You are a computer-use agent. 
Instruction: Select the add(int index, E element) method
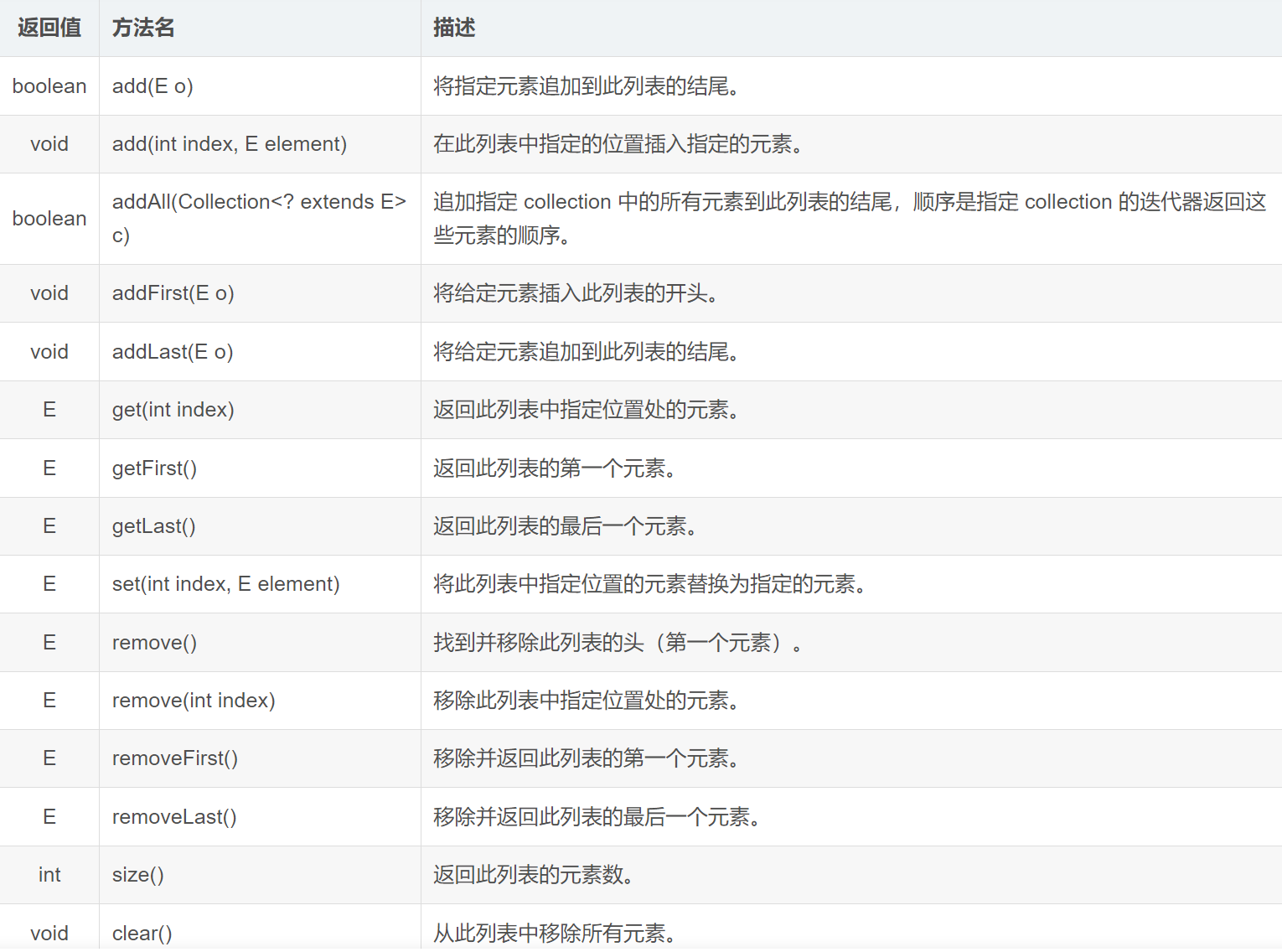tap(229, 144)
